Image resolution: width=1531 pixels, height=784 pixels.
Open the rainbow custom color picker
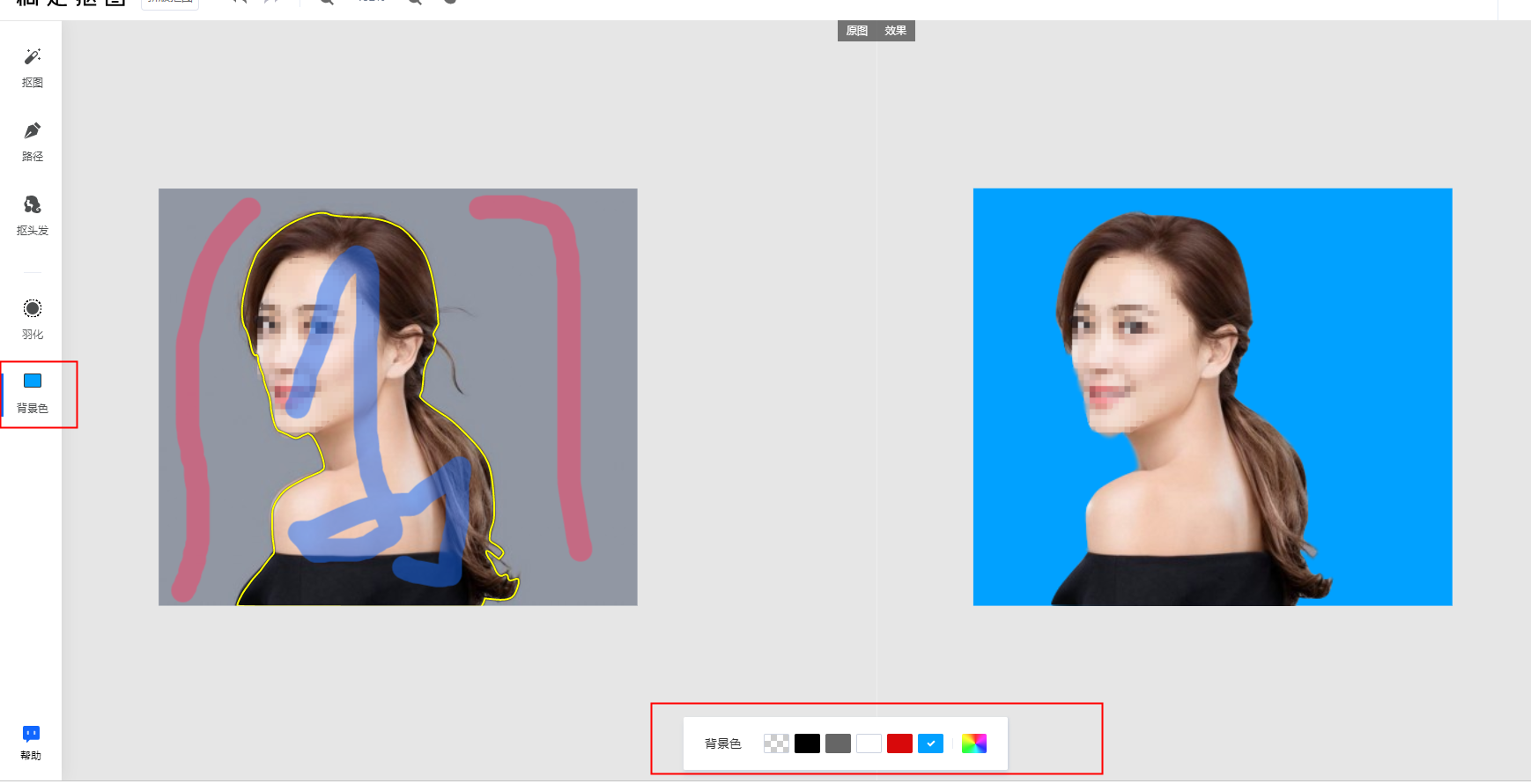973,743
